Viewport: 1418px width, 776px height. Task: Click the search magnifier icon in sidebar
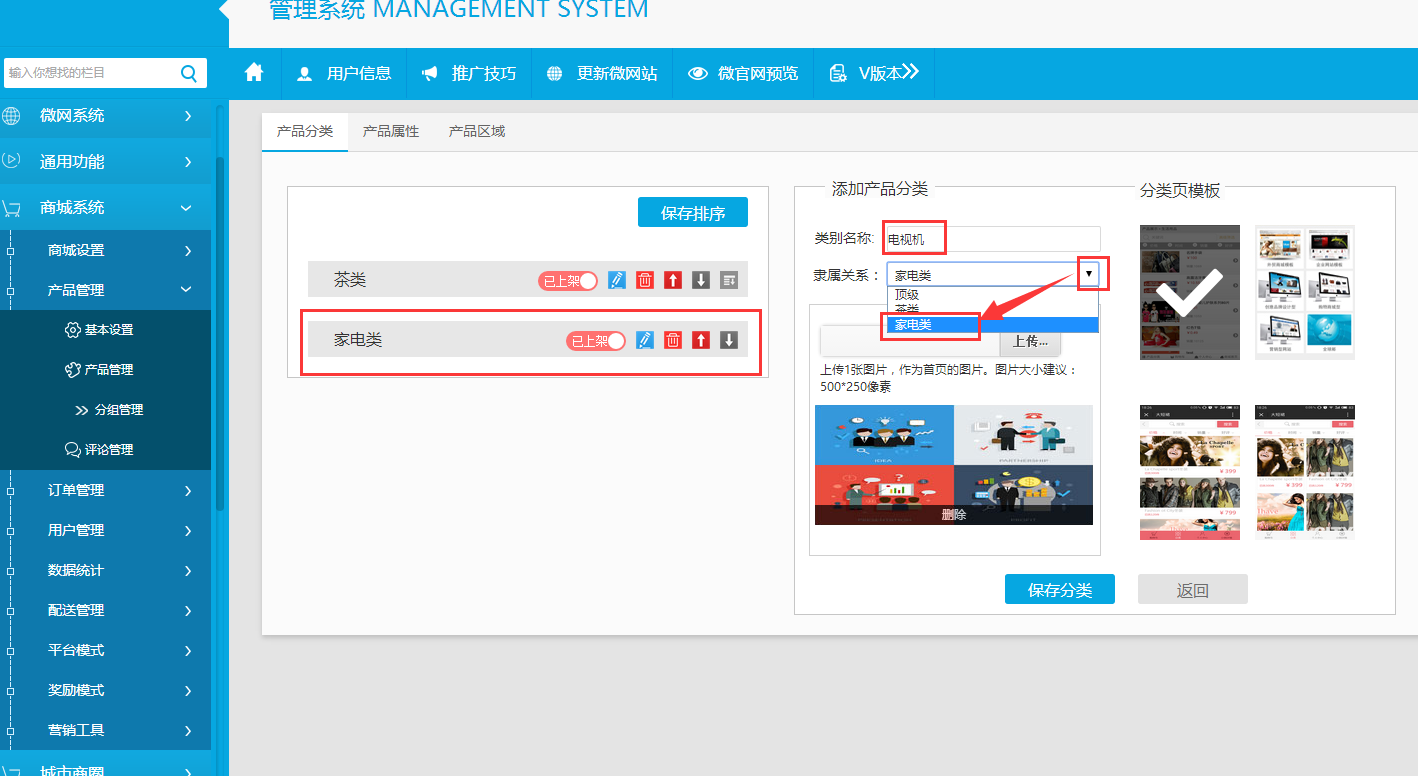[188, 73]
